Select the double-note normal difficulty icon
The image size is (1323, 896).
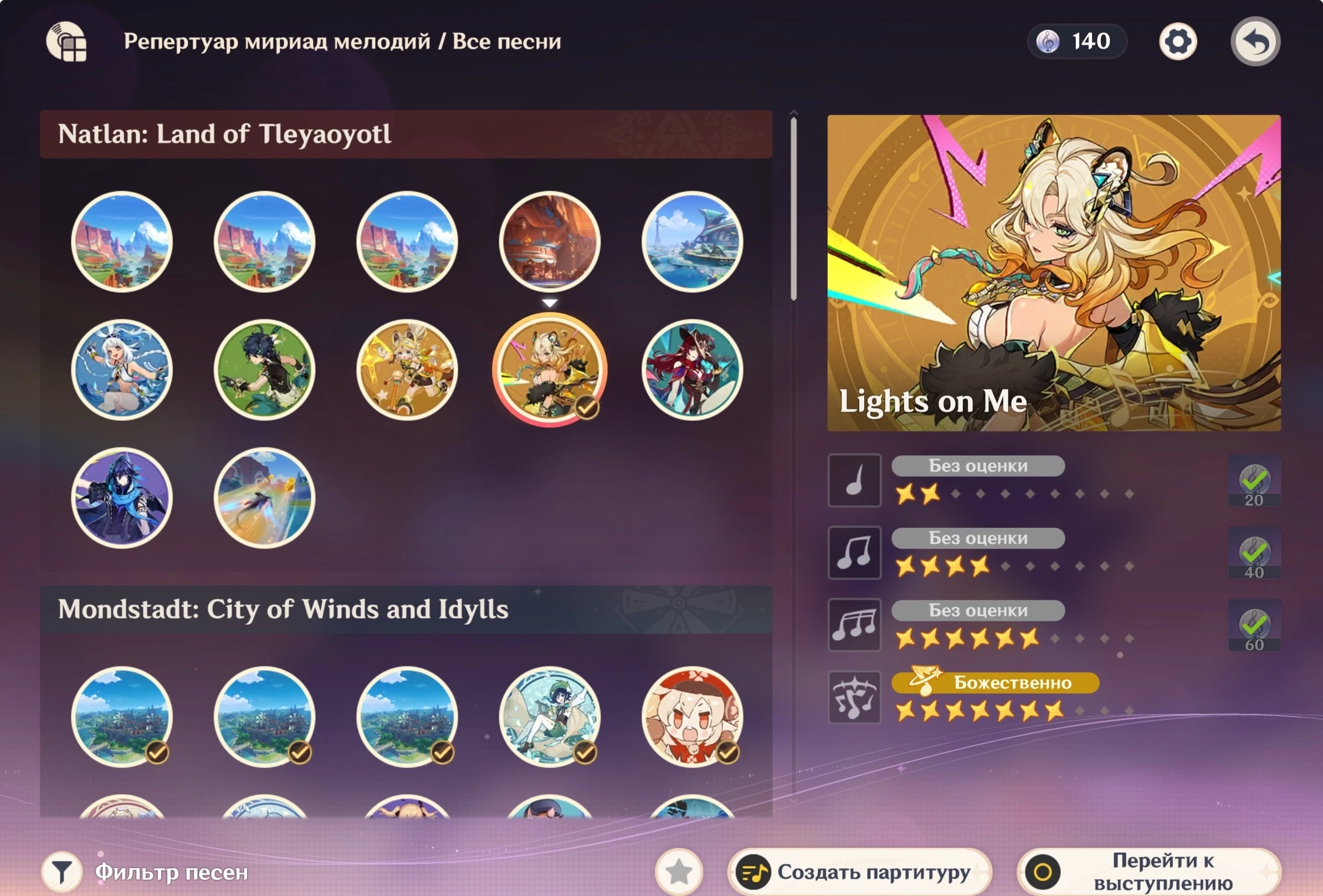click(x=854, y=553)
